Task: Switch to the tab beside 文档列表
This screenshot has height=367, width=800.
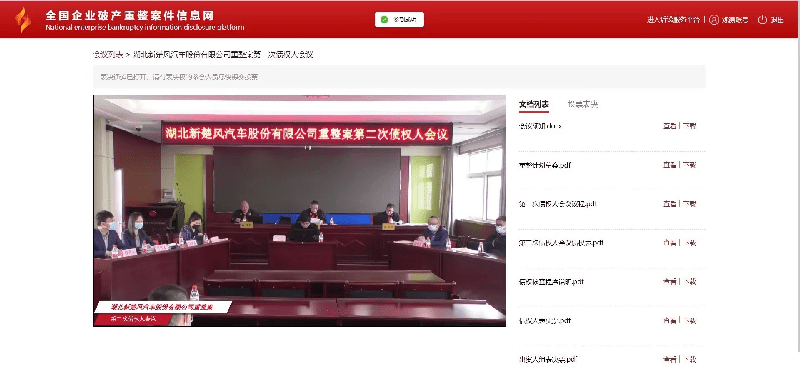Action: click(583, 105)
